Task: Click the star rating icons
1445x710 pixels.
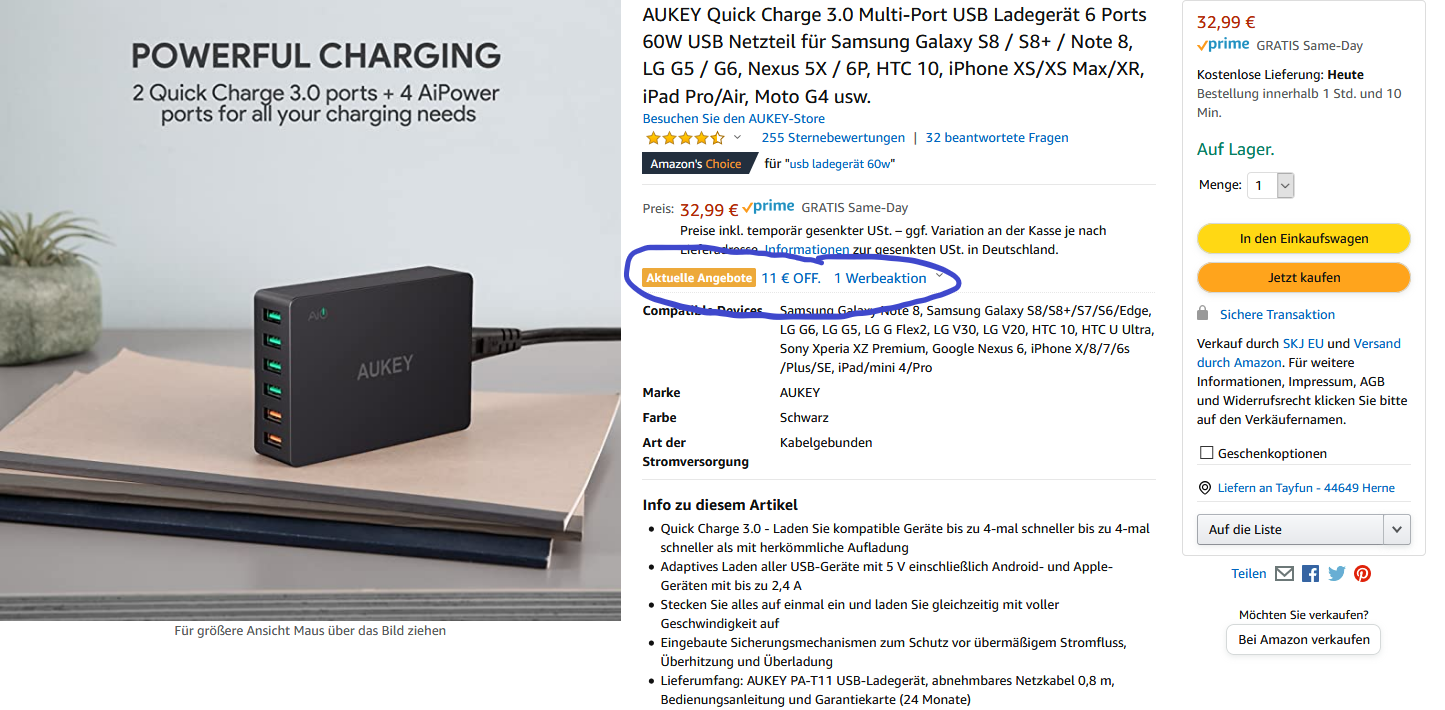Action: coord(684,138)
